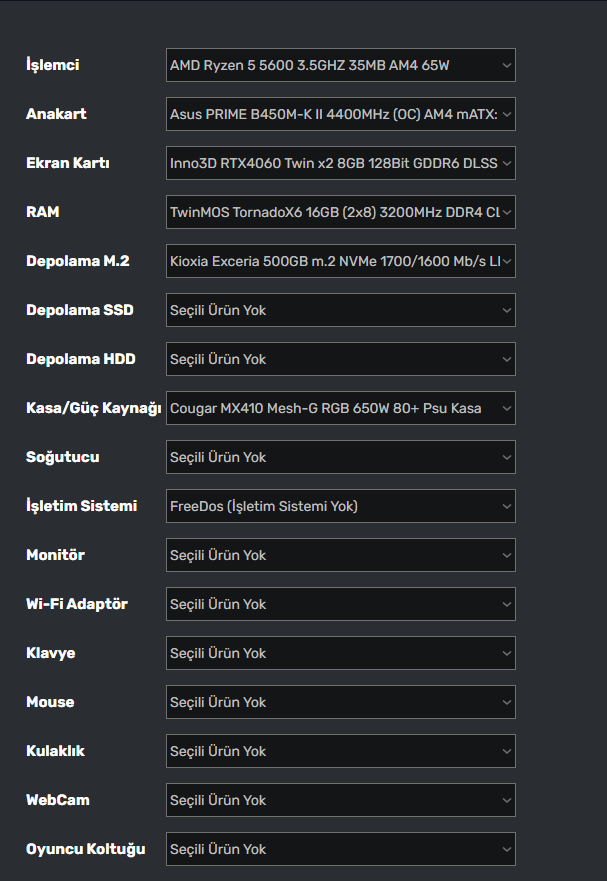Open the Wi-Fi Adaptör dropdown
The image size is (607, 881).
pos(340,604)
